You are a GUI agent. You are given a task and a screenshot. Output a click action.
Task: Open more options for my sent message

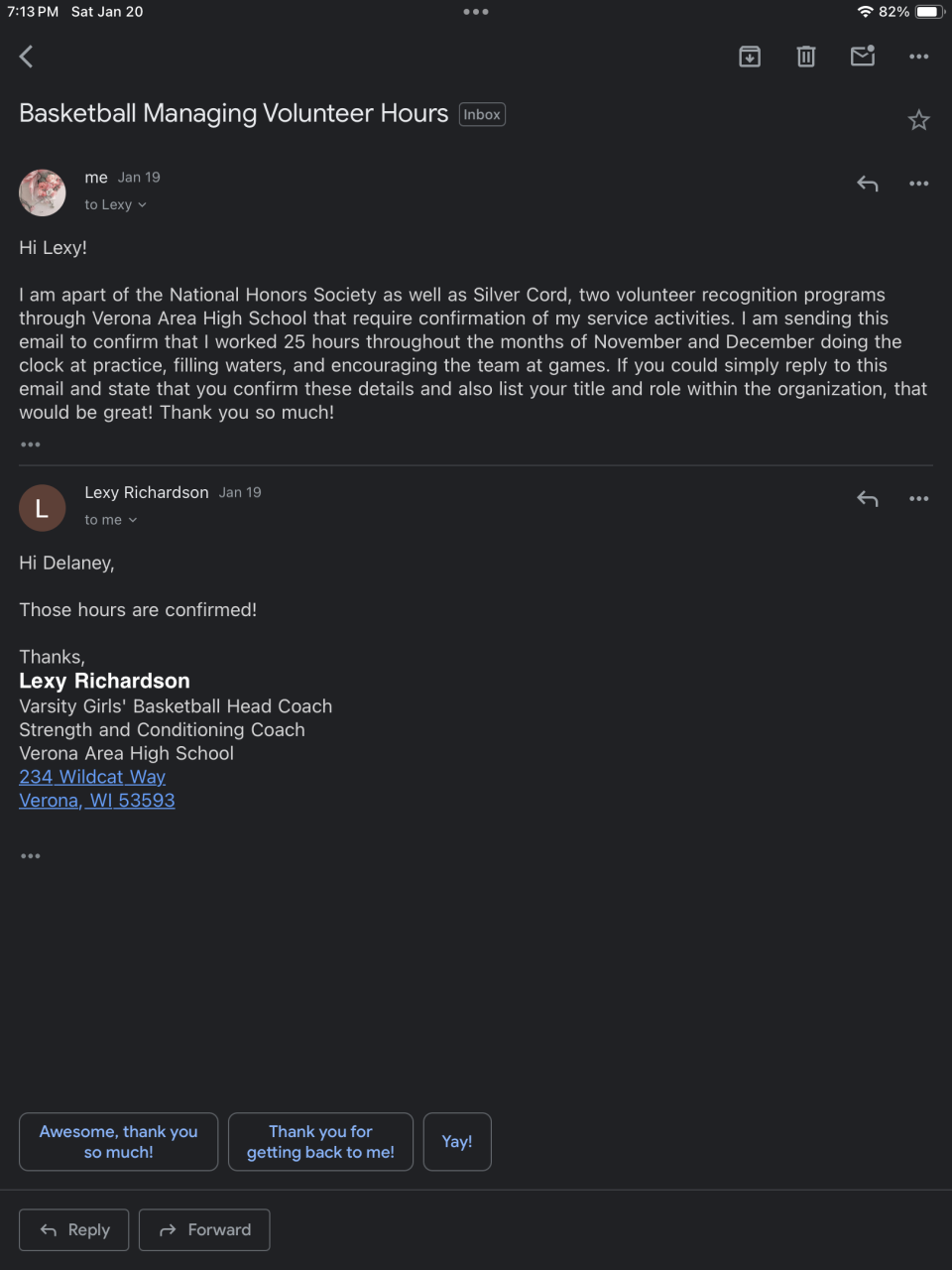919,184
